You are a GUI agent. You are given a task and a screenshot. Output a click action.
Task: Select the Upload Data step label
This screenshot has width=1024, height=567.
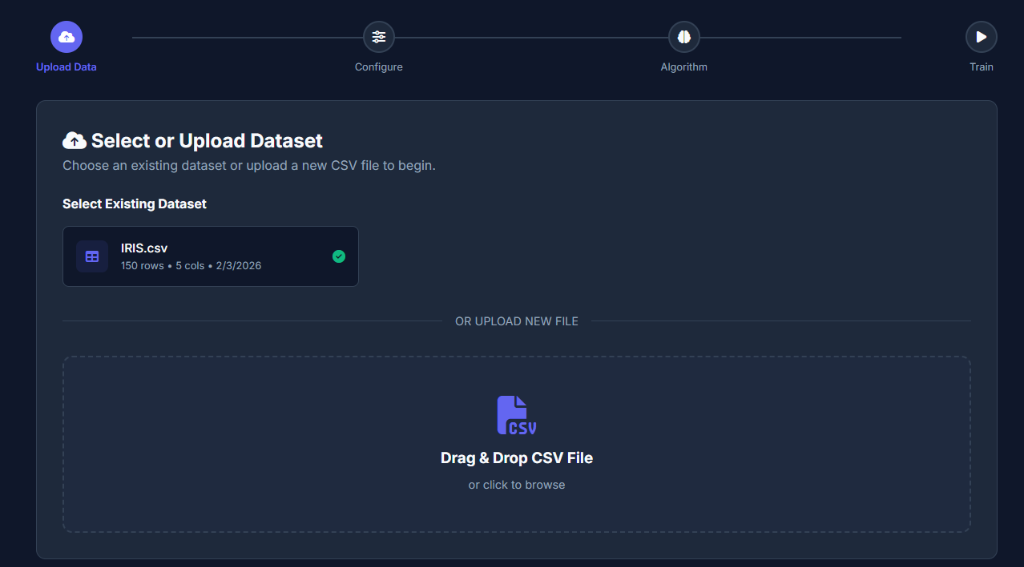[x=66, y=67]
